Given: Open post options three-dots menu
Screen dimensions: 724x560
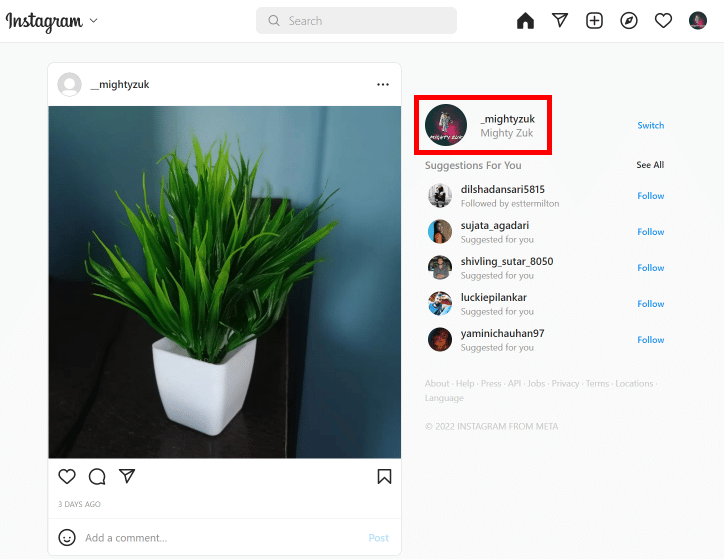Looking at the screenshot, I should coord(383,84).
